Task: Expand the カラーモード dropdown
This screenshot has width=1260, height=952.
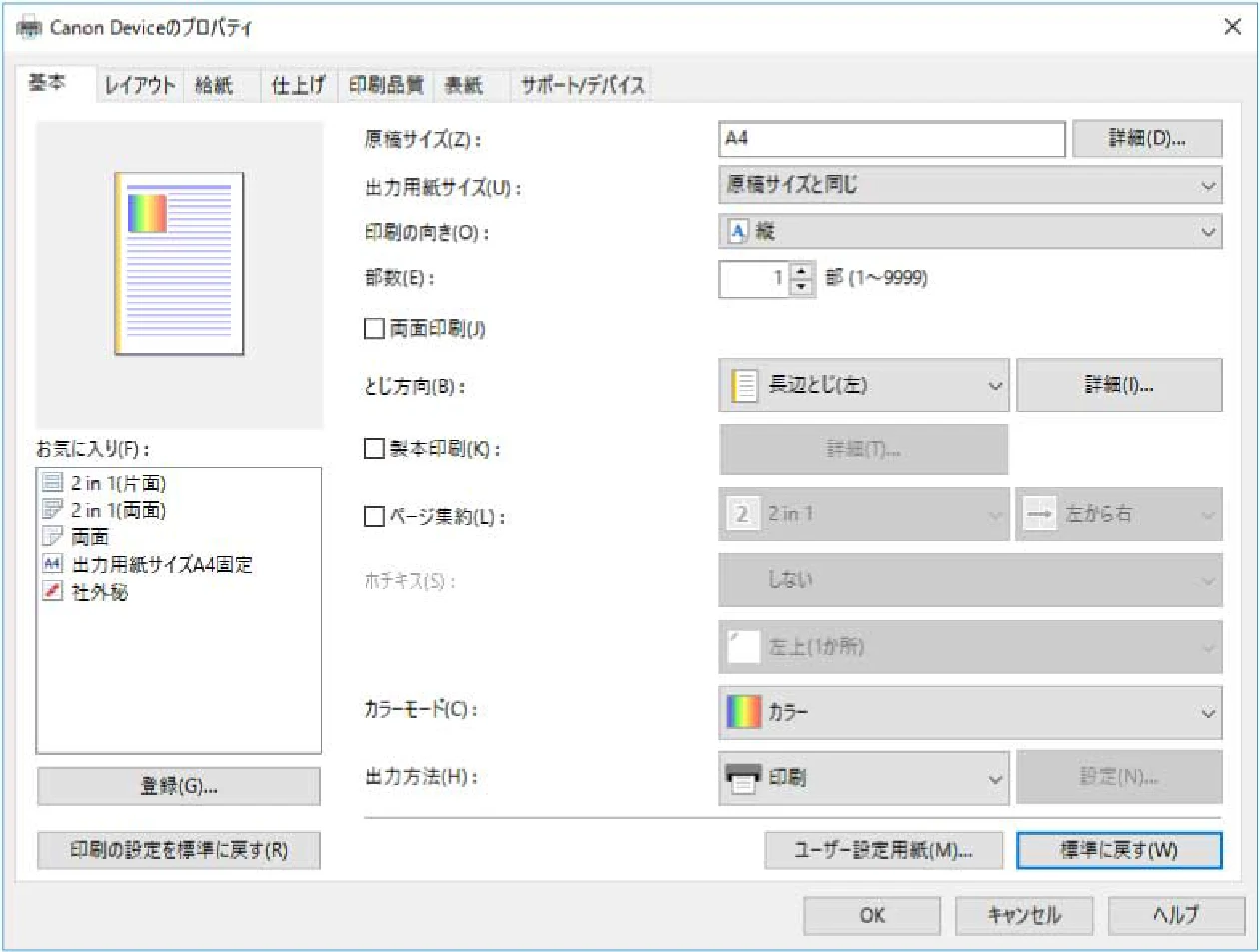Action: 970,712
